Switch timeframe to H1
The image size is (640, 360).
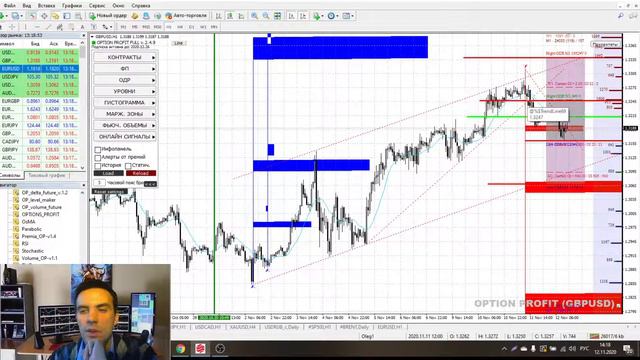click(x=169, y=27)
